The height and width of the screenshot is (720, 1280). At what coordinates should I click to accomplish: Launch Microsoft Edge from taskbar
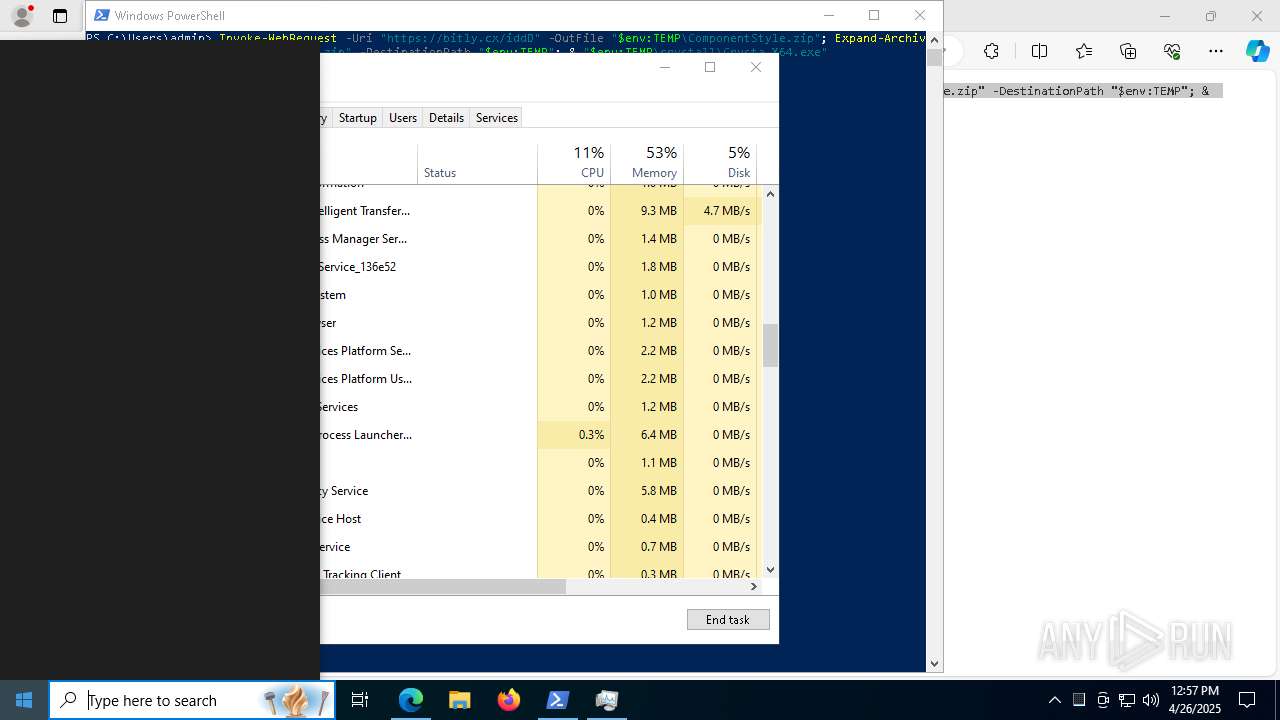411,700
